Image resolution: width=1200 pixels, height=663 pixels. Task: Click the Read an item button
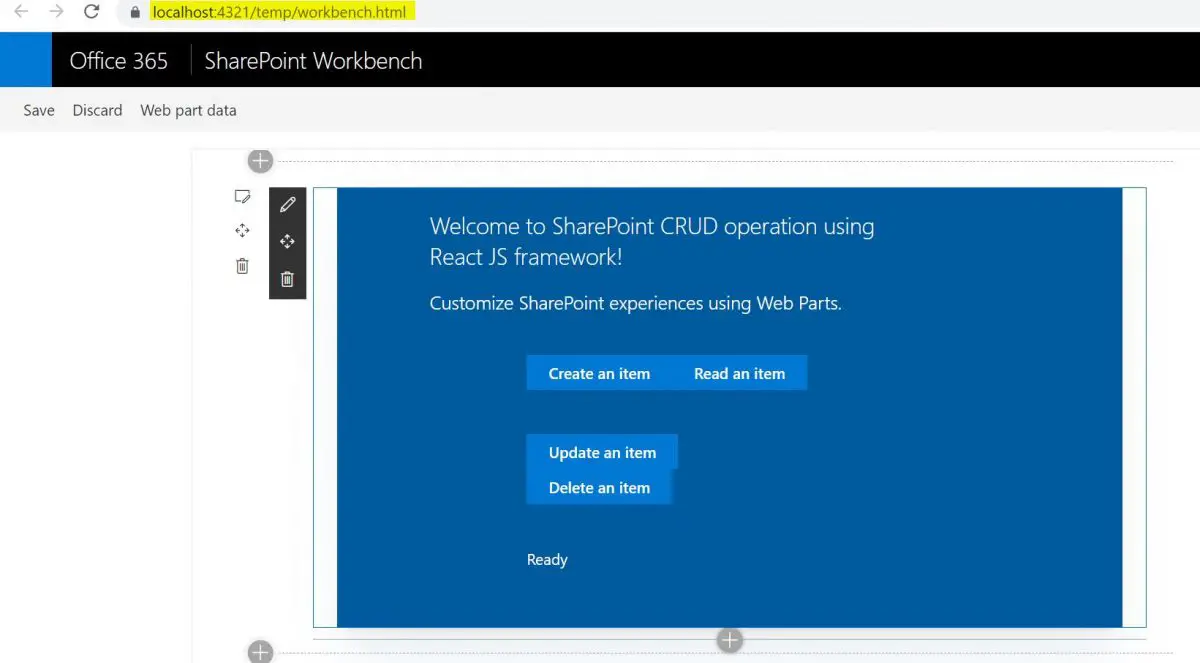coord(739,372)
